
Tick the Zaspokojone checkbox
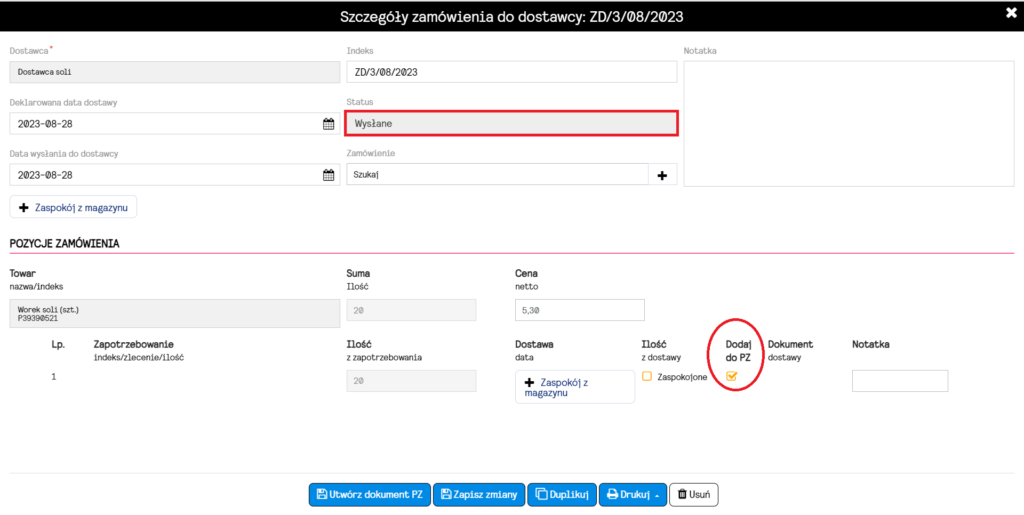(x=647, y=376)
